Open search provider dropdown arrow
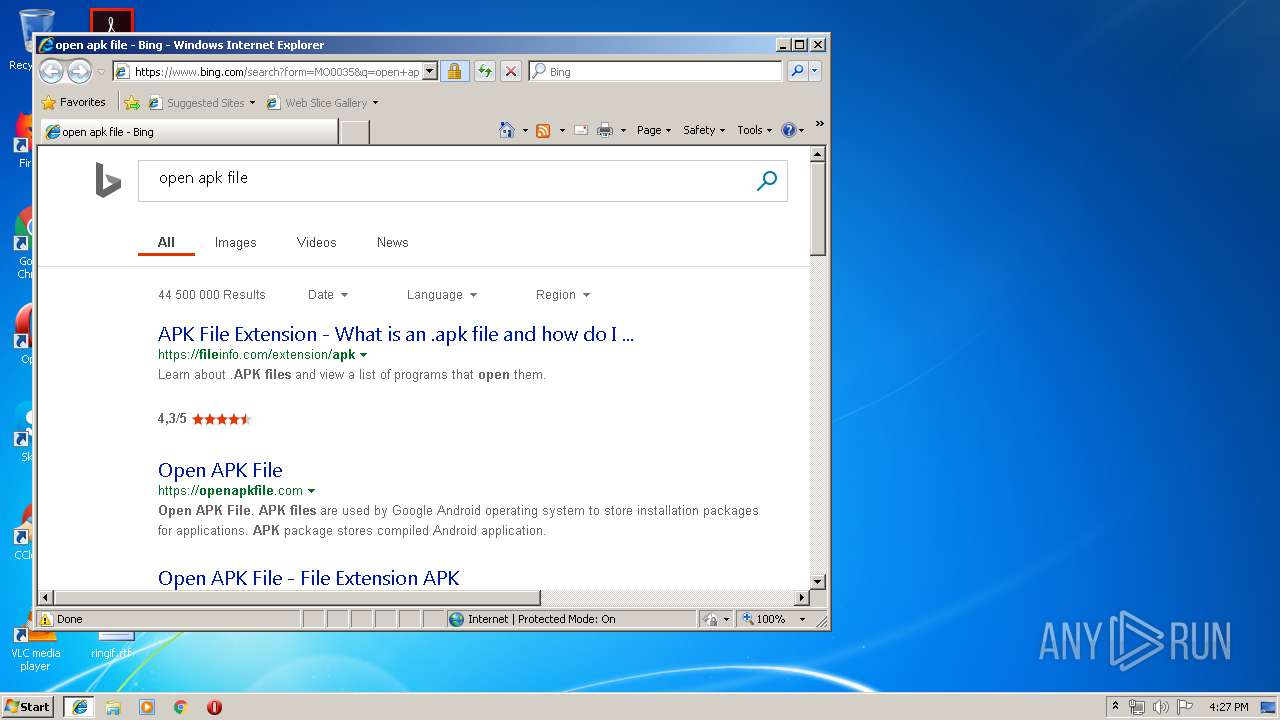This screenshot has width=1280, height=720. tap(815, 71)
